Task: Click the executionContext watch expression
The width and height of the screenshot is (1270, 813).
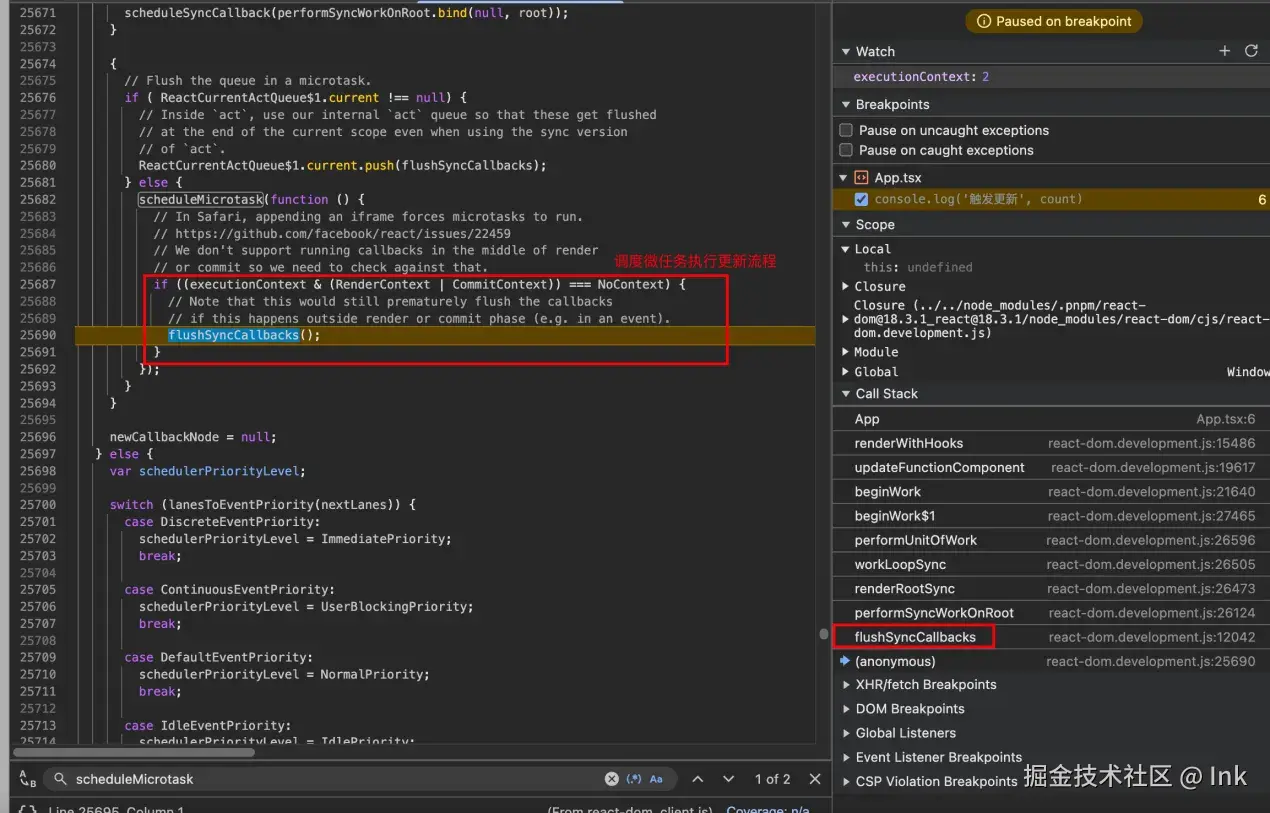Action: coord(921,77)
